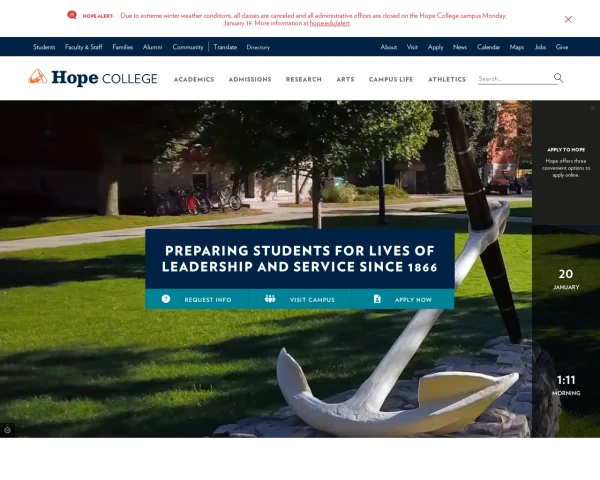This screenshot has height=480, width=600.
Task: Follow the hope.edu/alert link
Action: coord(329,23)
